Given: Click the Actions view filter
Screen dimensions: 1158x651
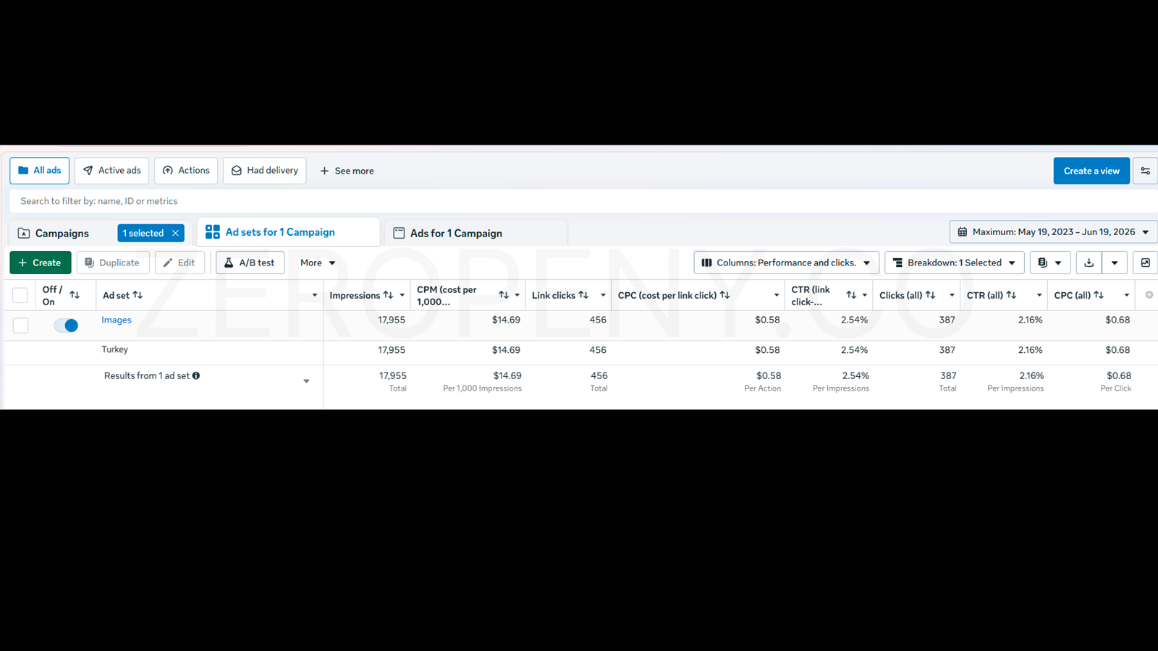Looking at the screenshot, I should point(186,171).
